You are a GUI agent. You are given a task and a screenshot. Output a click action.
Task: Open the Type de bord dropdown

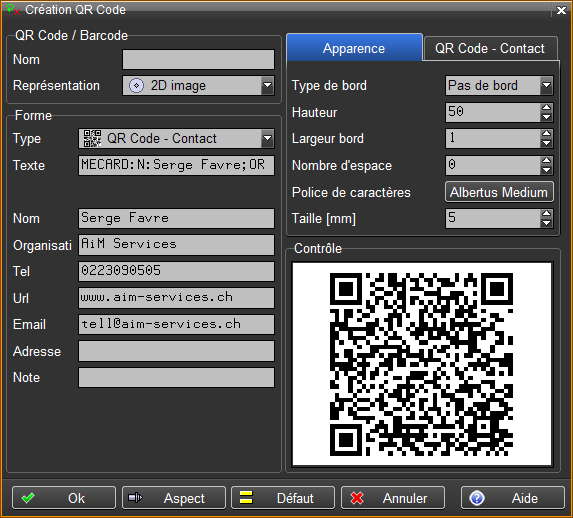tap(546, 86)
